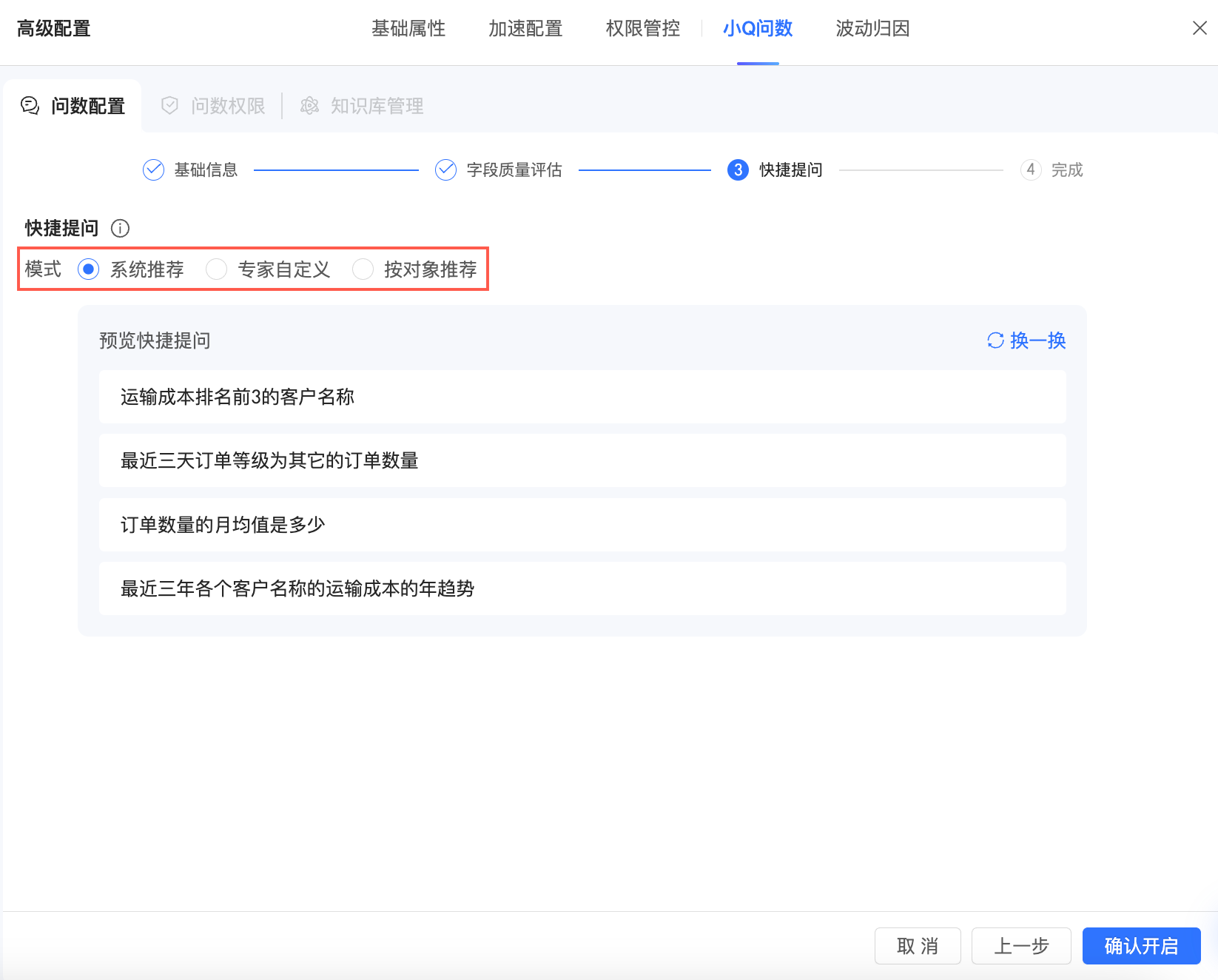
Task: Click the 基础信息 step checkmark icon
Action: coord(153,170)
